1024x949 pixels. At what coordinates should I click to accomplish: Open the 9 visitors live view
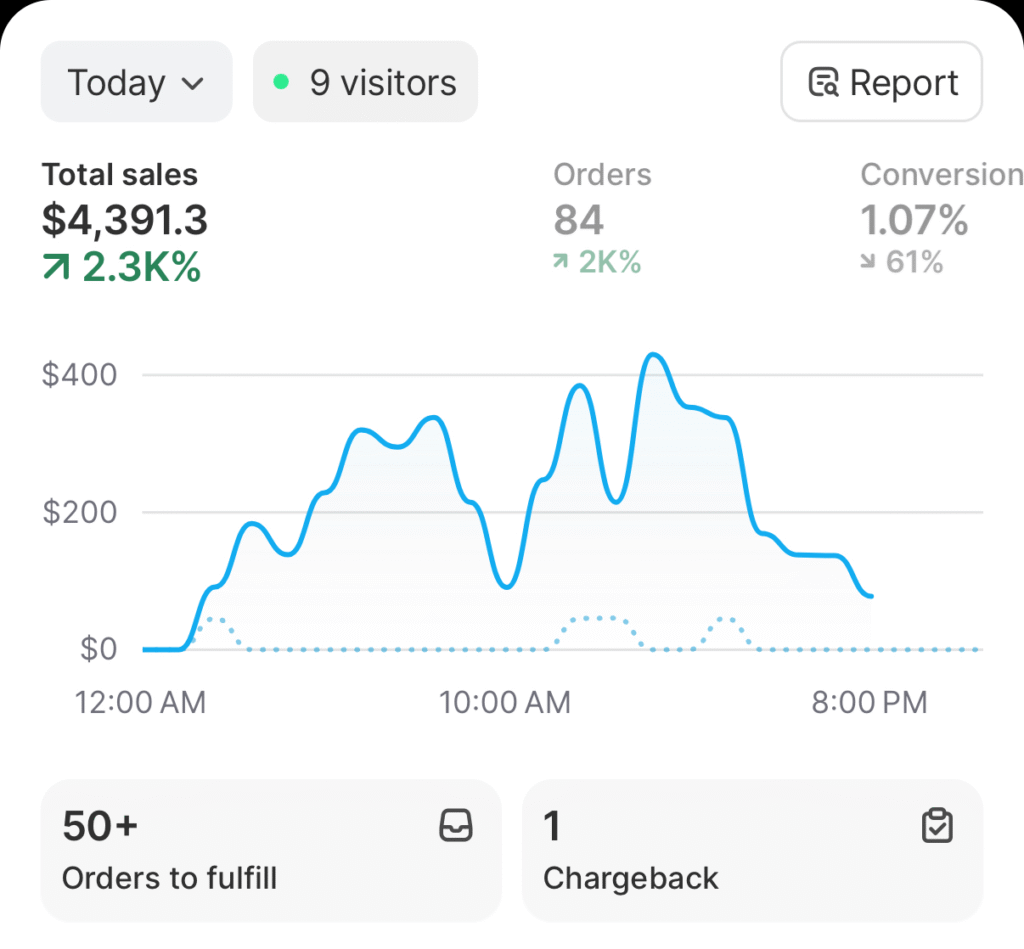click(366, 82)
